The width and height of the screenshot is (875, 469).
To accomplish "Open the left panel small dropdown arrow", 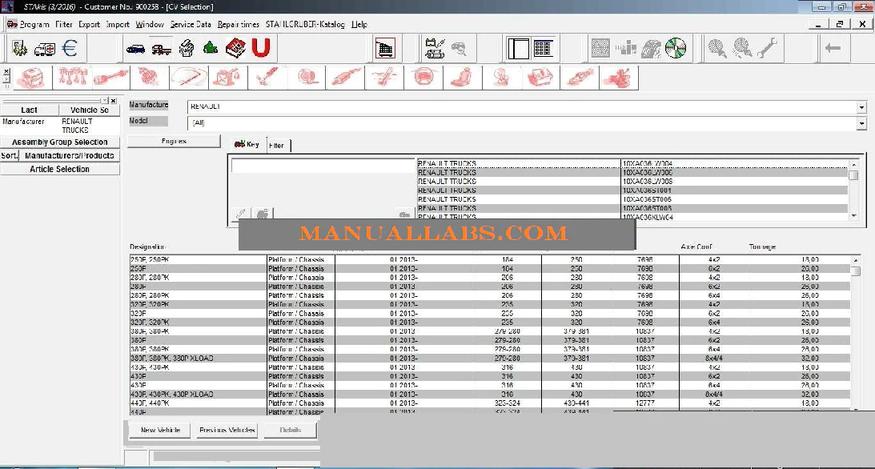I will pos(104,100).
